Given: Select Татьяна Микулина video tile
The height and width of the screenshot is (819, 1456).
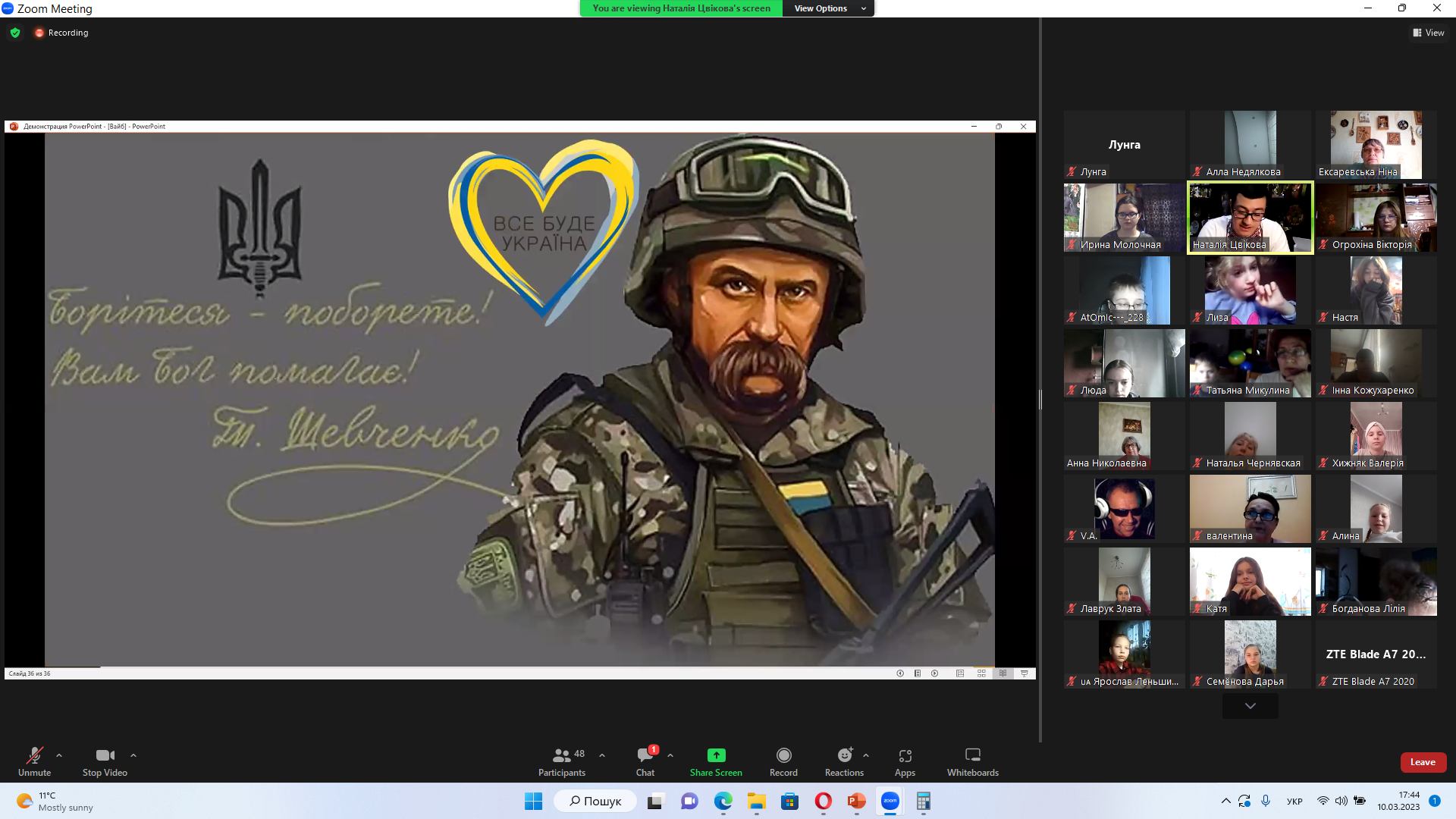Looking at the screenshot, I should tap(1250, 363).
